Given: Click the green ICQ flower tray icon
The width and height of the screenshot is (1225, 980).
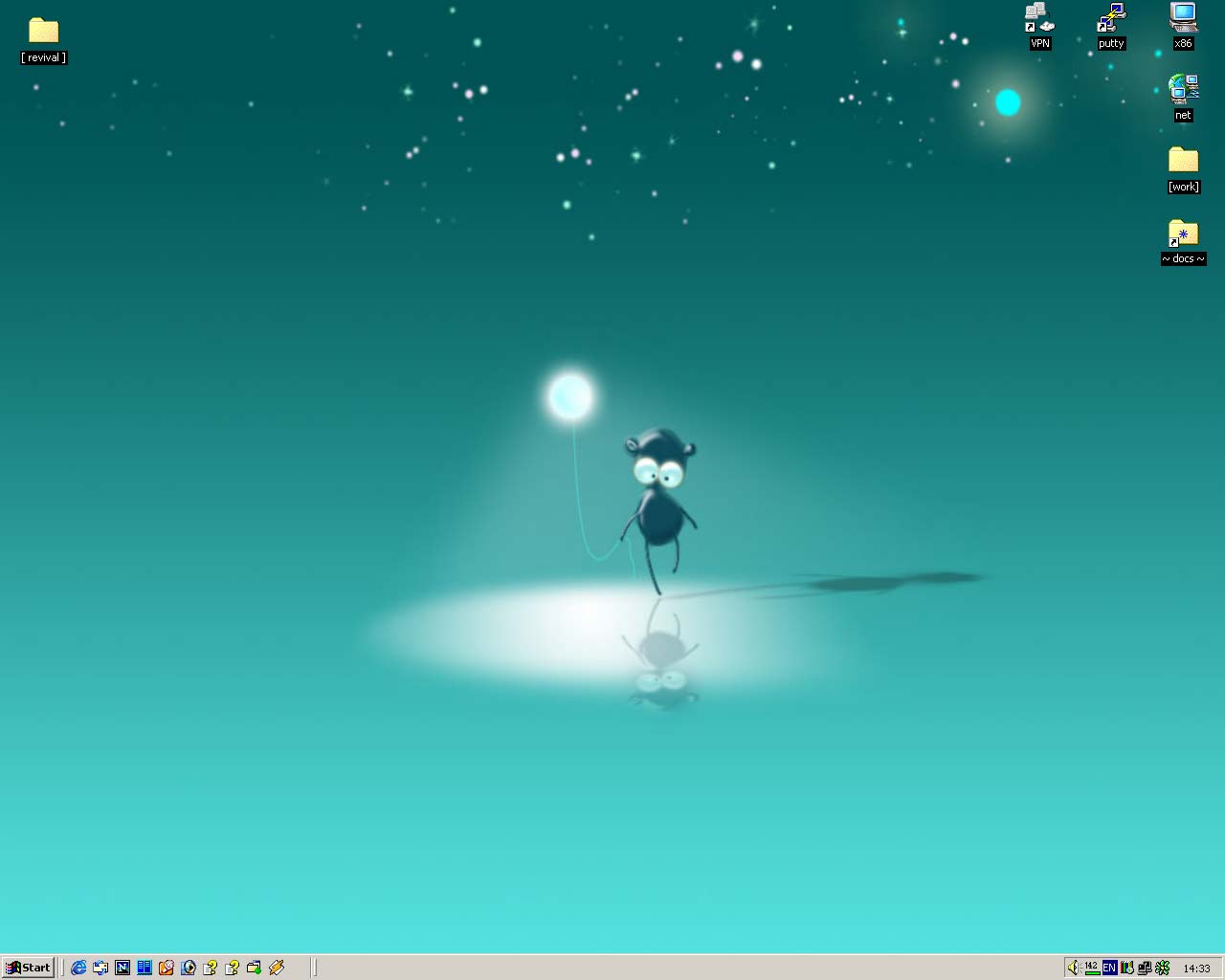Looking at the screenshot, I should tap(1163, 968).
